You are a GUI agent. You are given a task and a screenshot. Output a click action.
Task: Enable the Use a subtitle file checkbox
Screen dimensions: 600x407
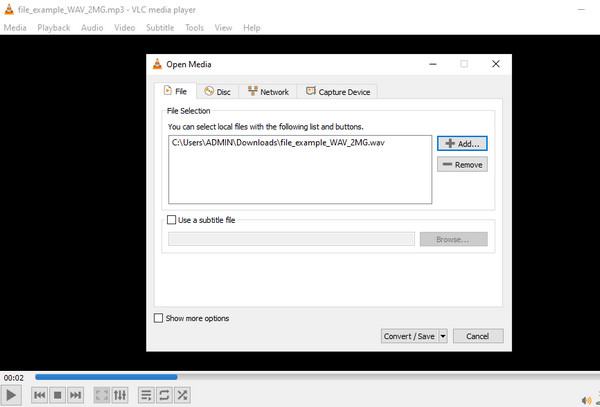(x=172, y=220)
